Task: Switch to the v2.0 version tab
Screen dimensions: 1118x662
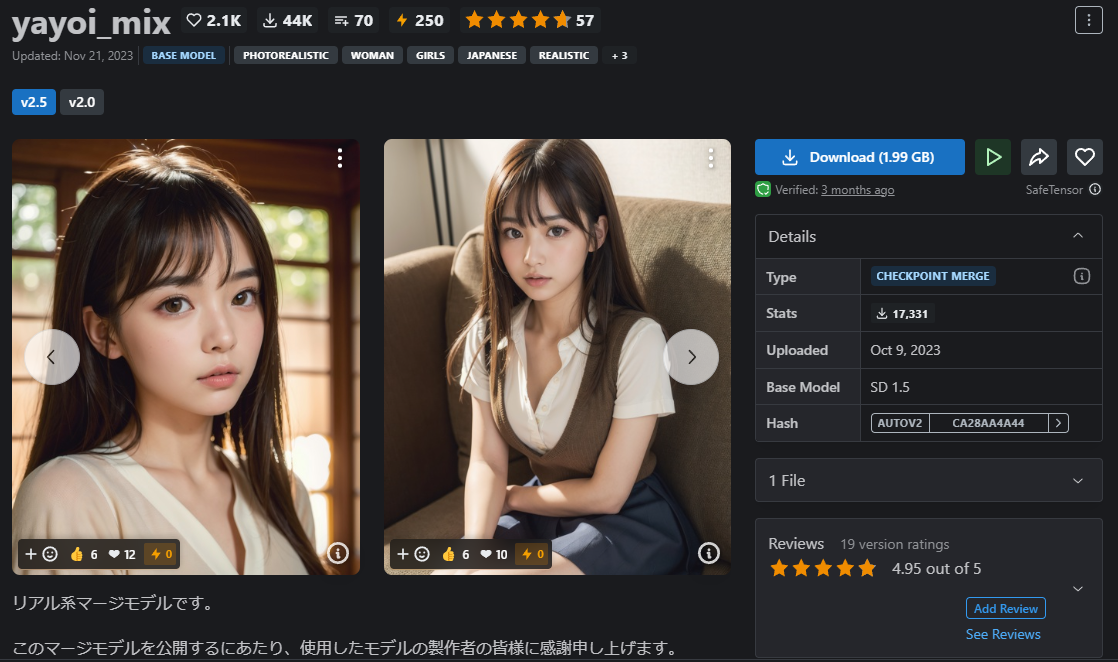Action: click(81, 101)
